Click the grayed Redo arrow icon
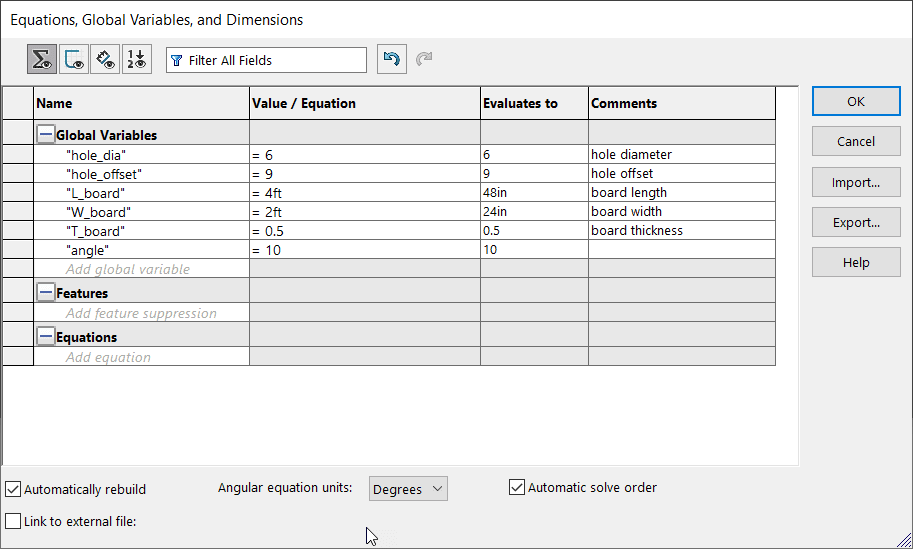Image resolution: width=913 pixels, height=549 pixels. [424, 59]
